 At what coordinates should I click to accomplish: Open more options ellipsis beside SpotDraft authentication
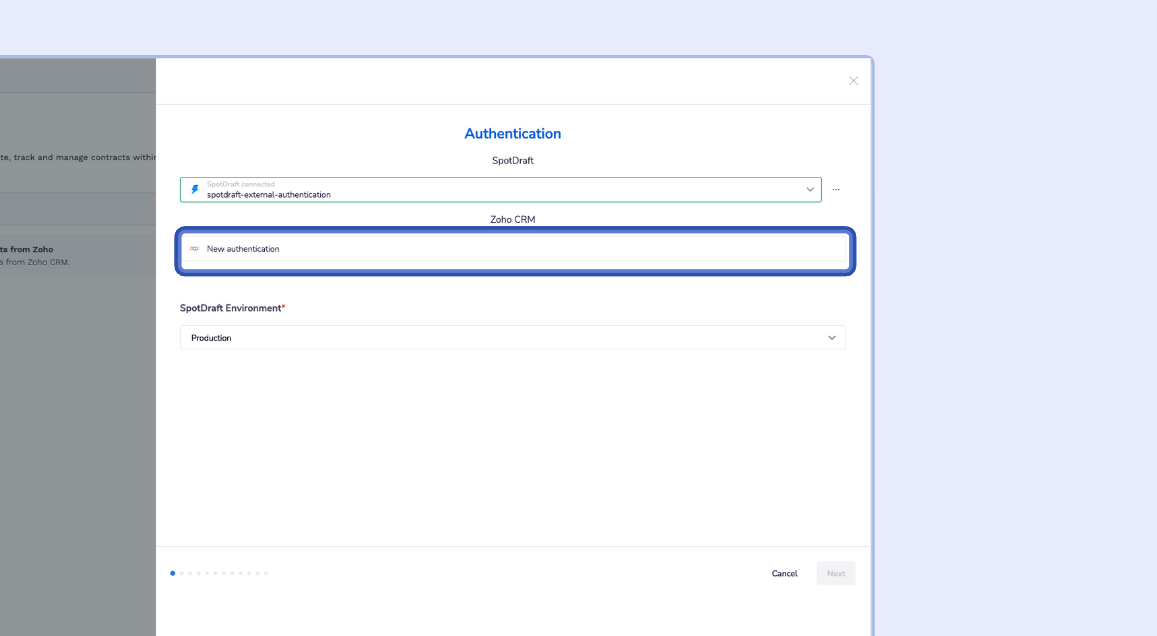pyautogui.click(x=836, y=190)
